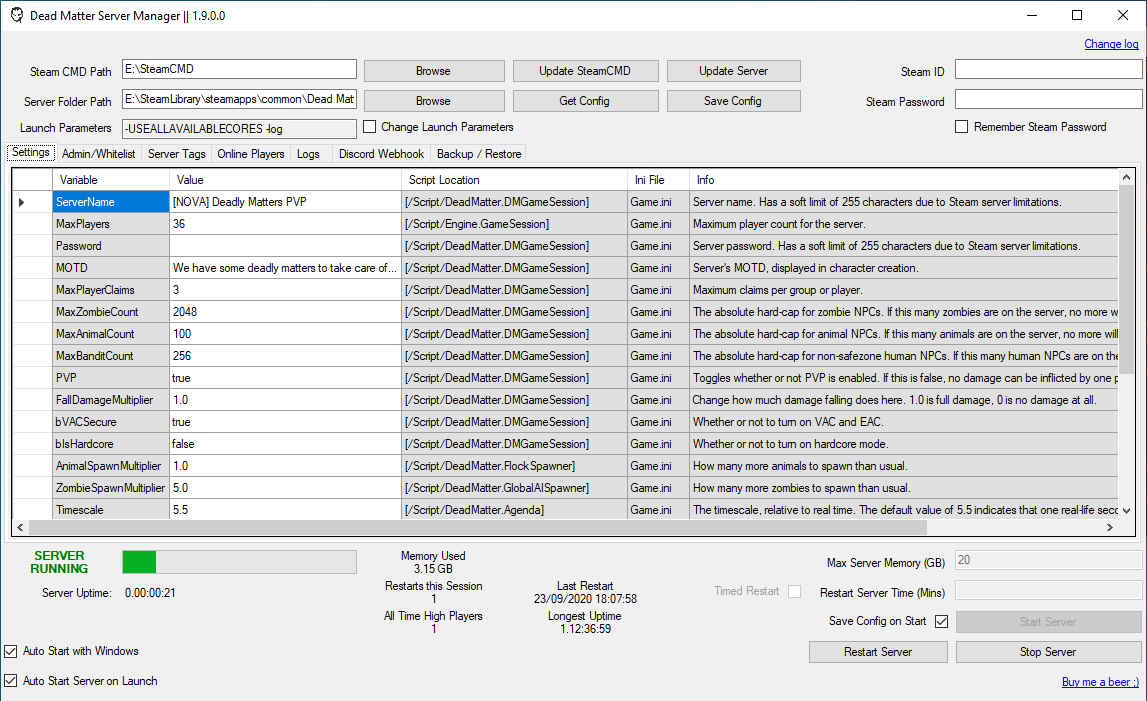Open the Online Players tab
1147x701 pixels.
250,153
